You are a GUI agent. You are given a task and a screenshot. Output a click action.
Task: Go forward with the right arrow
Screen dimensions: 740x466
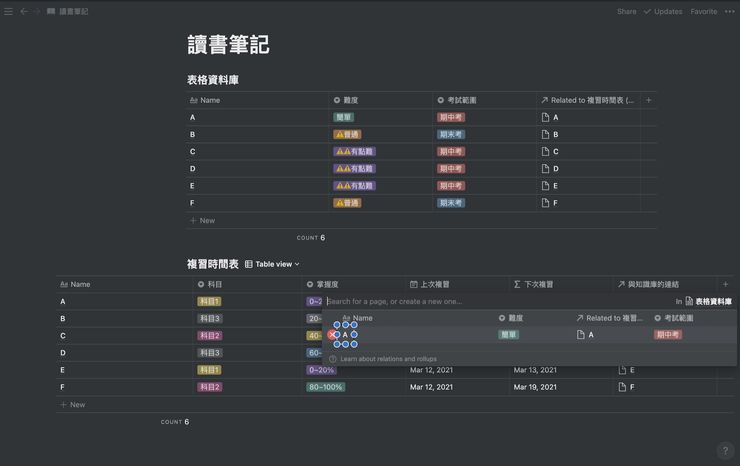point(37,11)
